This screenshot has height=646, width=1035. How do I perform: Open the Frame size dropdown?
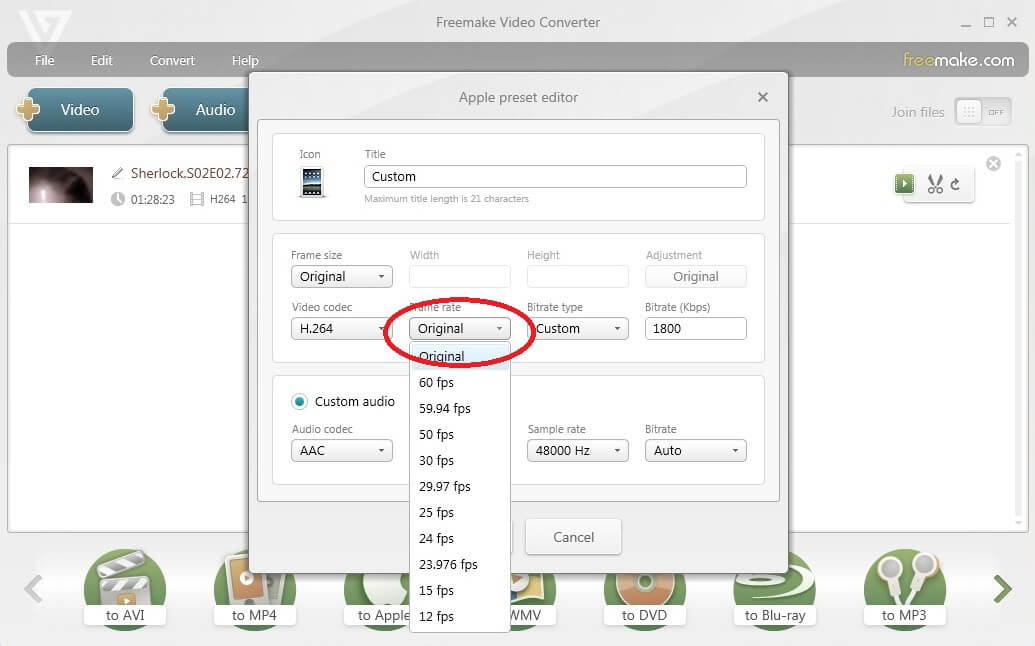pos(342,276)
